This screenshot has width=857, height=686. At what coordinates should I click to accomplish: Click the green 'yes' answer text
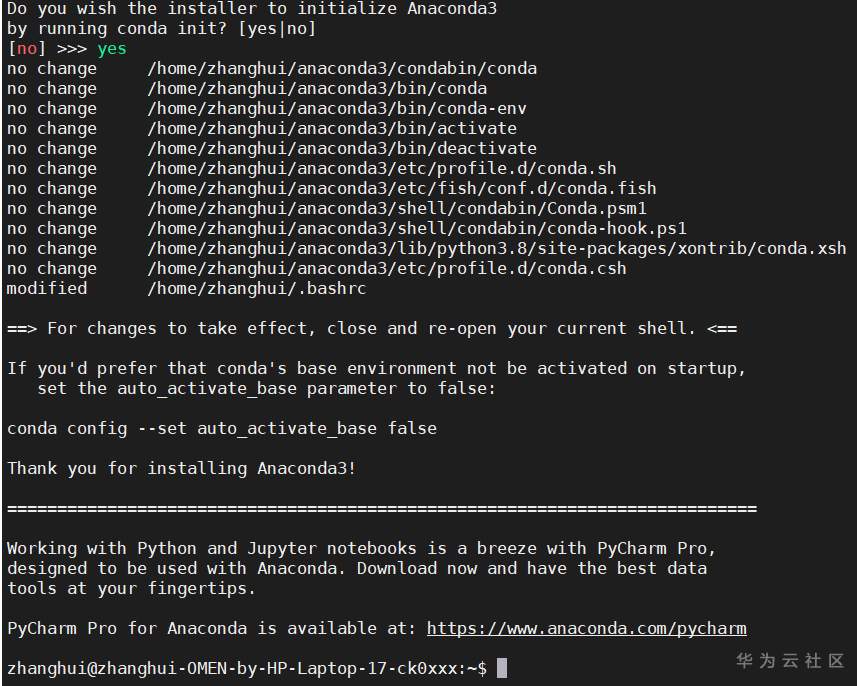(112, 49)
